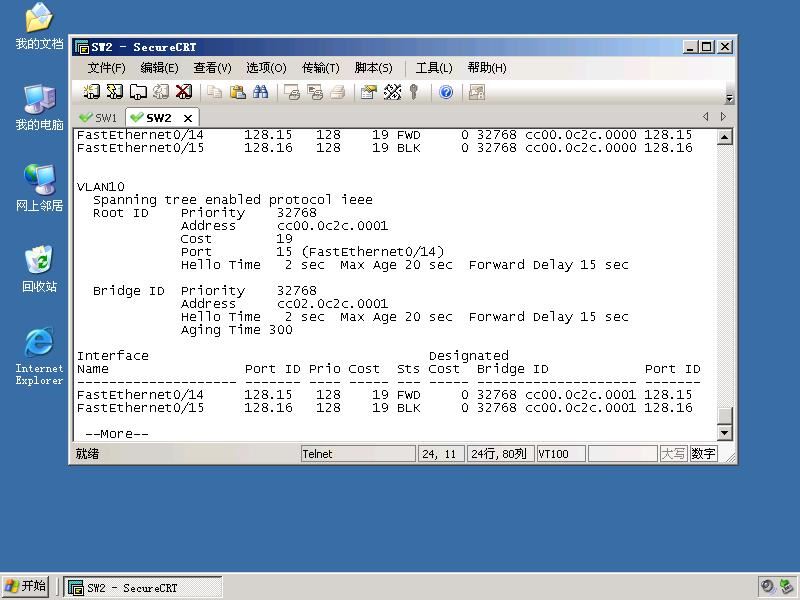Open Session Options toolbar icon
The height and width of the screenshot is (600, 800).
[368, 92]
